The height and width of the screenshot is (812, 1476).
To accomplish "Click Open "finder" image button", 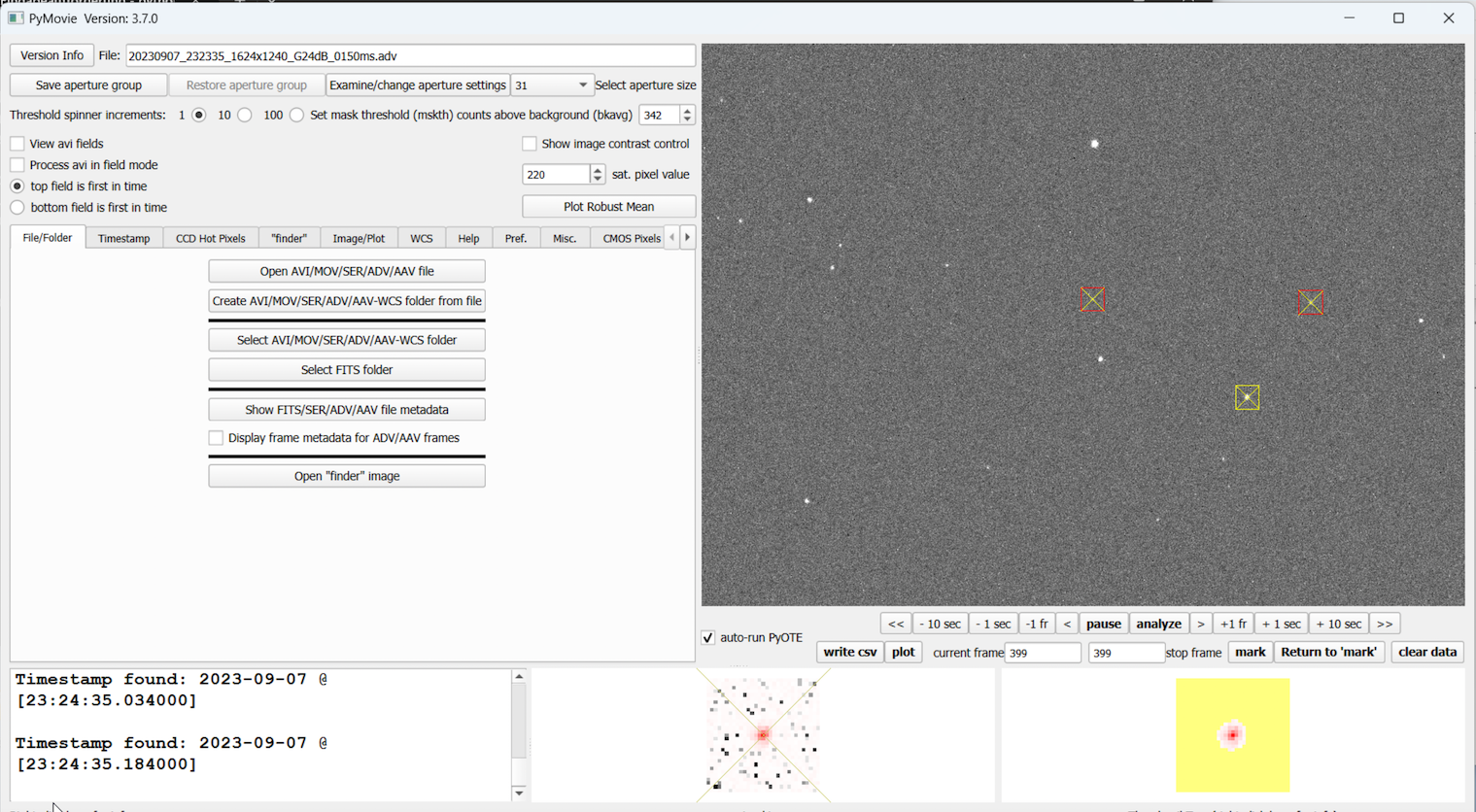I will tap(347, 476).
